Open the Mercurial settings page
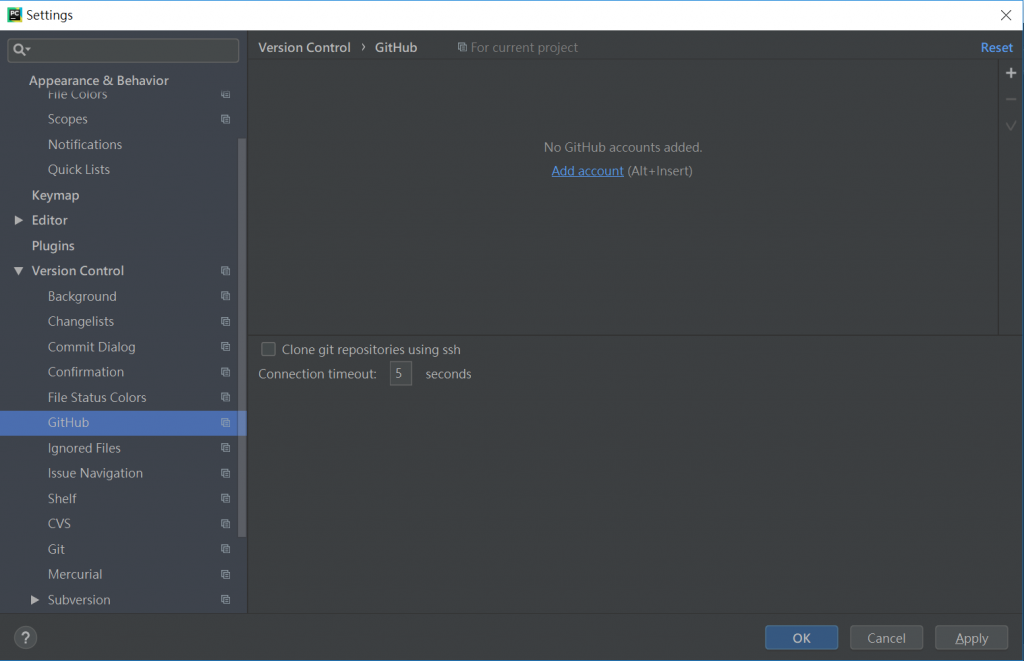1024x661 pixels. click(x=75, y=574)
